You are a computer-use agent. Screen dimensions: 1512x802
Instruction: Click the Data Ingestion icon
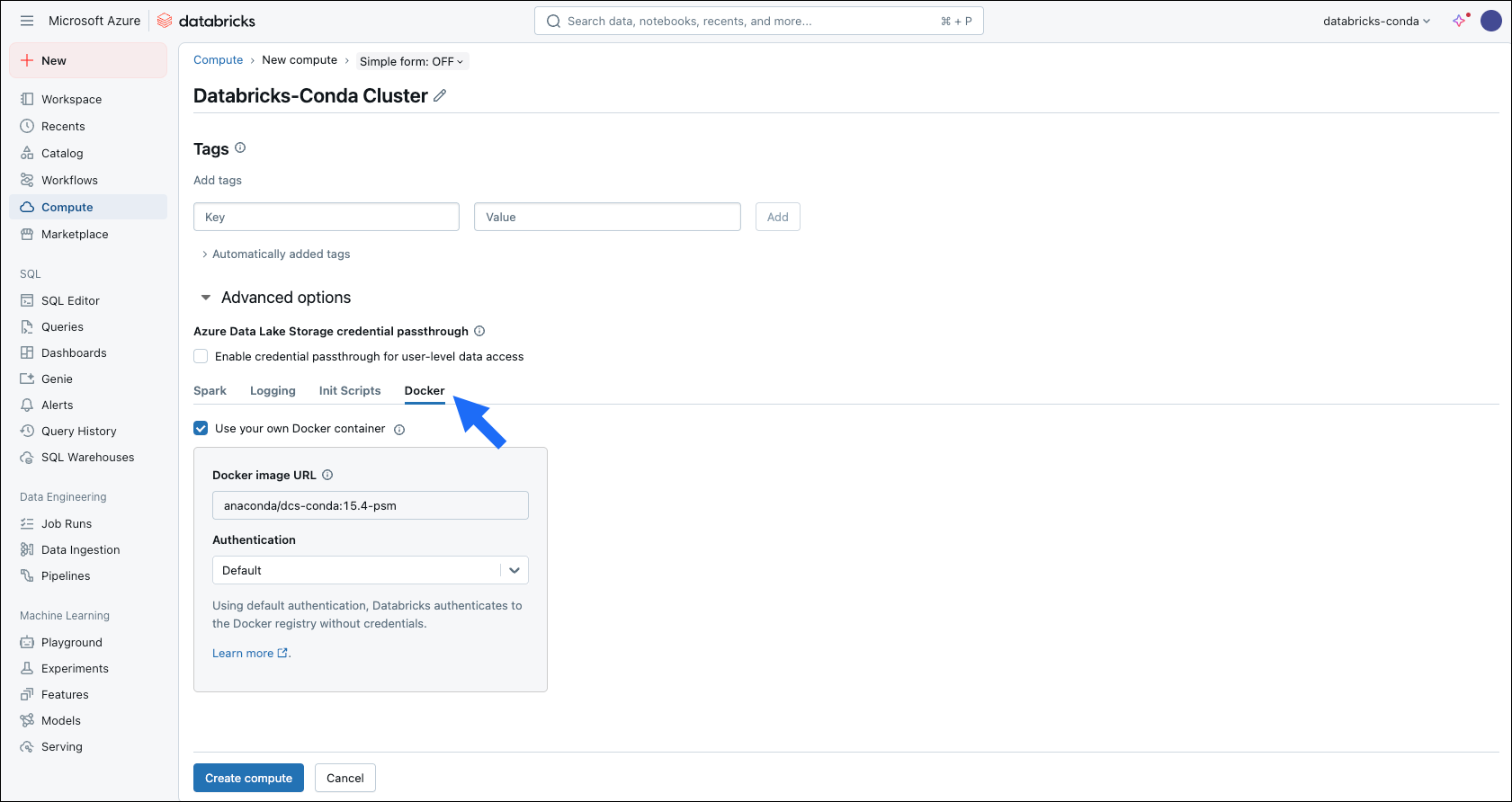coord(27,549)
